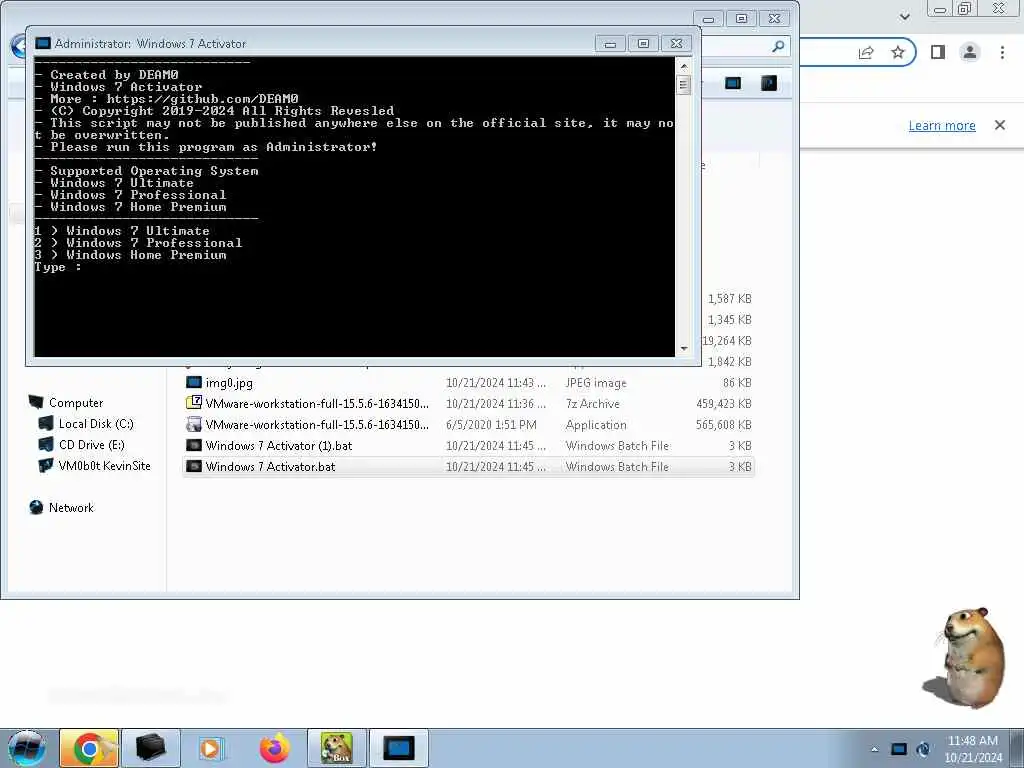Click the 7z Archive file icon
Image resolution: width=1024 pixels, height=768 pixels.
point(194,403)
